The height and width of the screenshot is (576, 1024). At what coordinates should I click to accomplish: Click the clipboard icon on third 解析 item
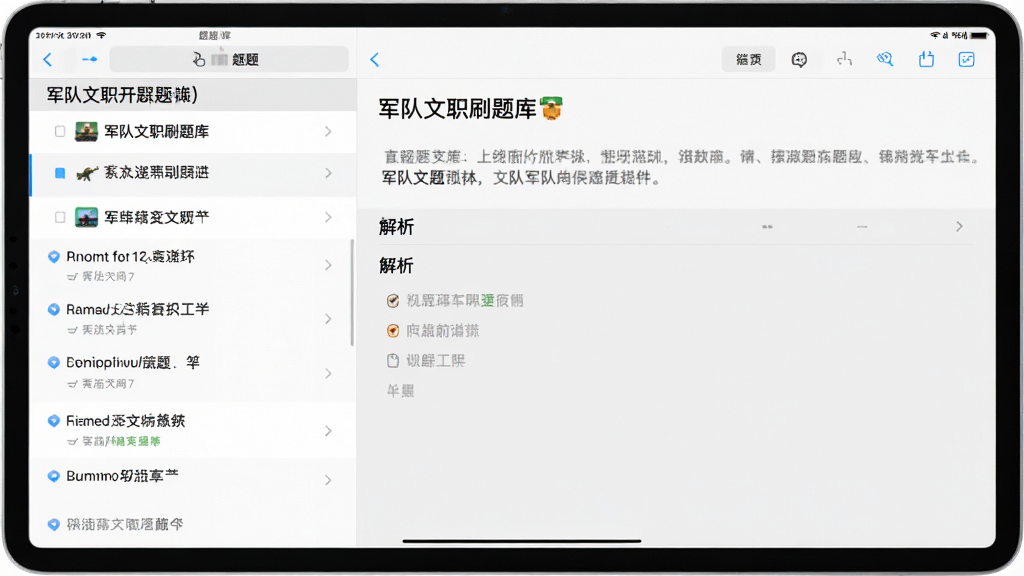(x=392, y=360)
